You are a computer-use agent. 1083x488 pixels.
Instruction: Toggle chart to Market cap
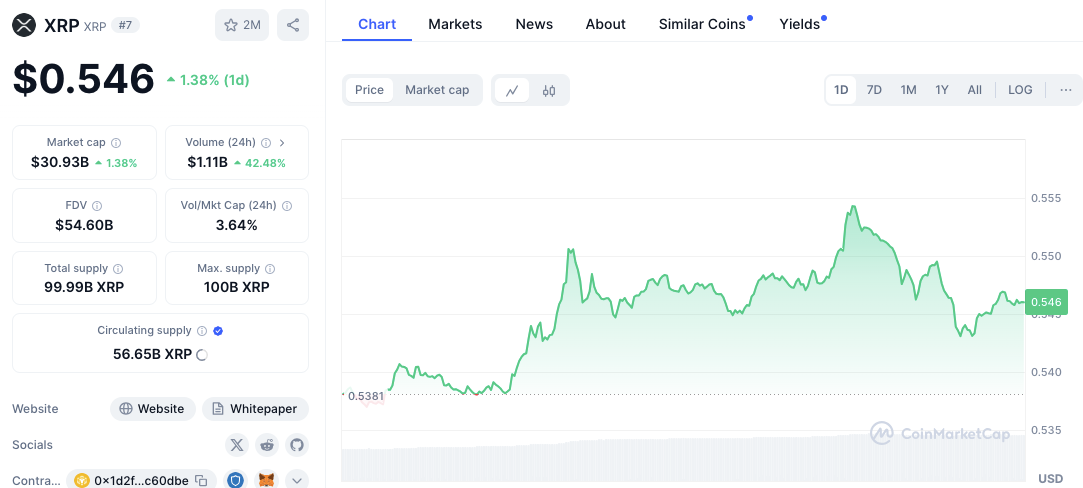pos(437,90)
